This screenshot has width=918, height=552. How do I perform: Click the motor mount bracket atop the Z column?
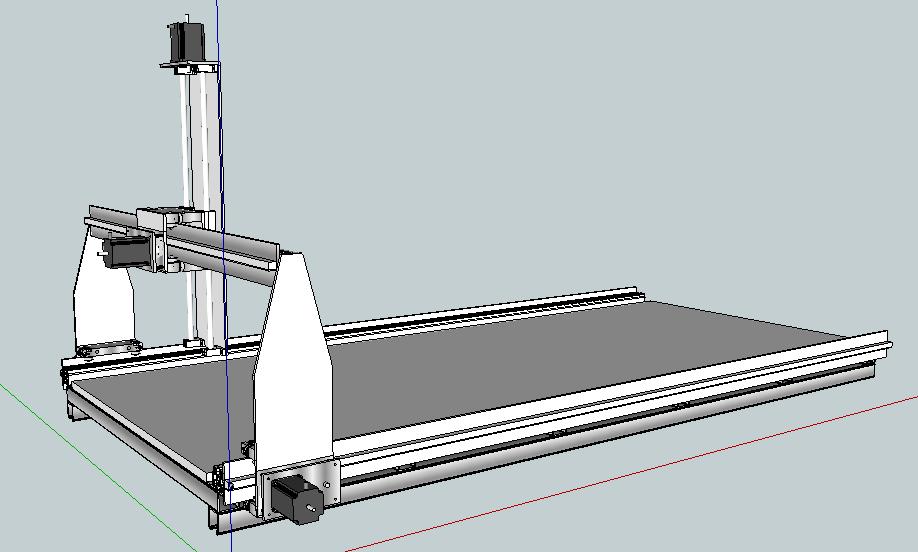tap(190, 67)
